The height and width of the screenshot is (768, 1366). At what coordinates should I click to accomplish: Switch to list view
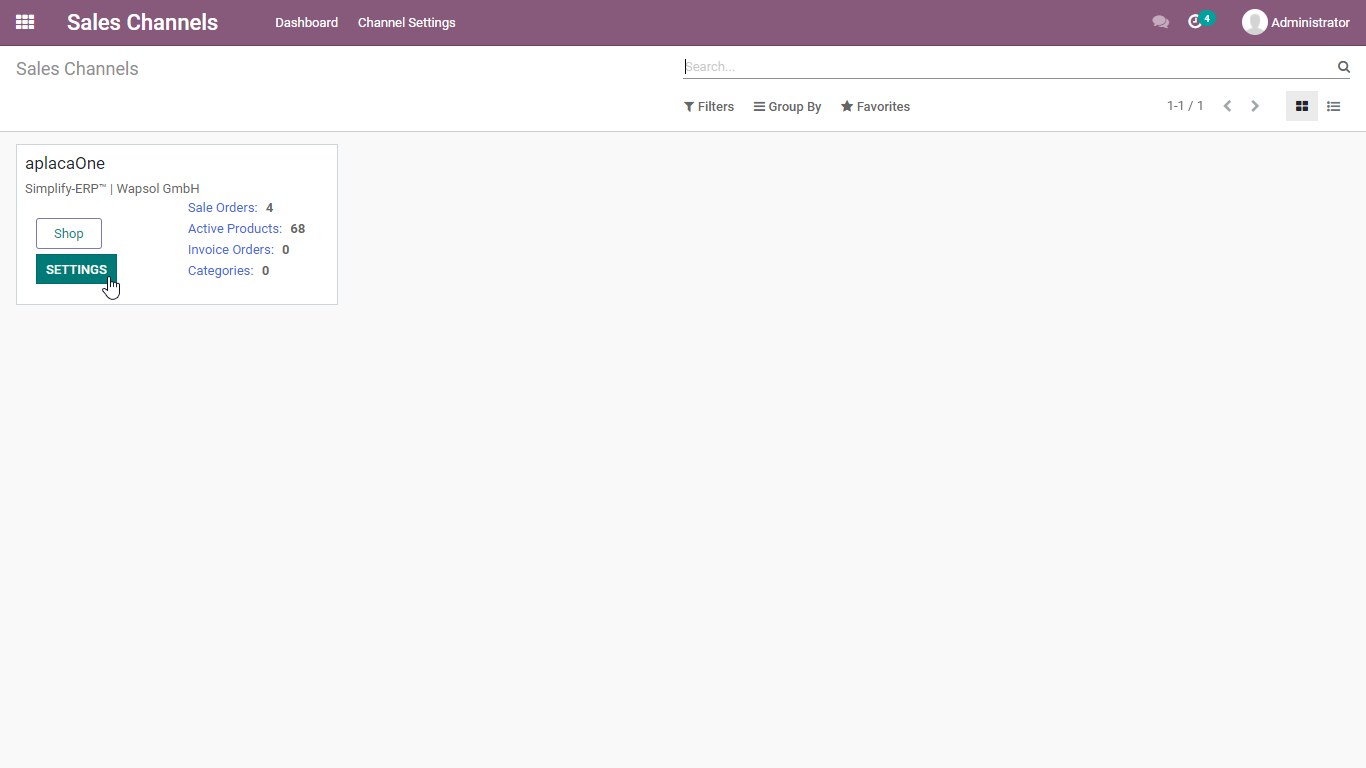click(1334, 106)
